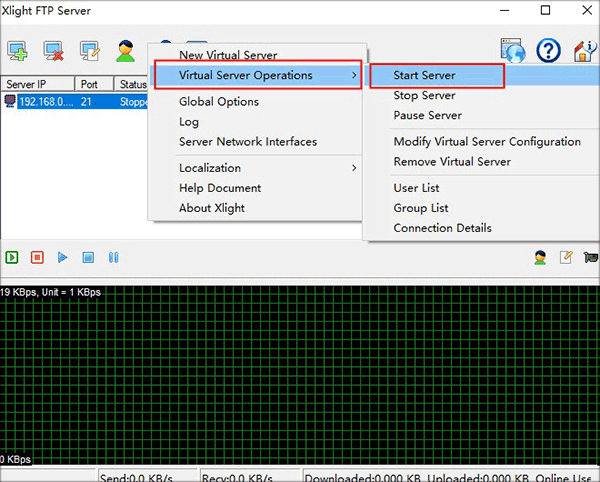
Task: Click the Send:0.0 KB/s status entry
Action: click(148, 475)
